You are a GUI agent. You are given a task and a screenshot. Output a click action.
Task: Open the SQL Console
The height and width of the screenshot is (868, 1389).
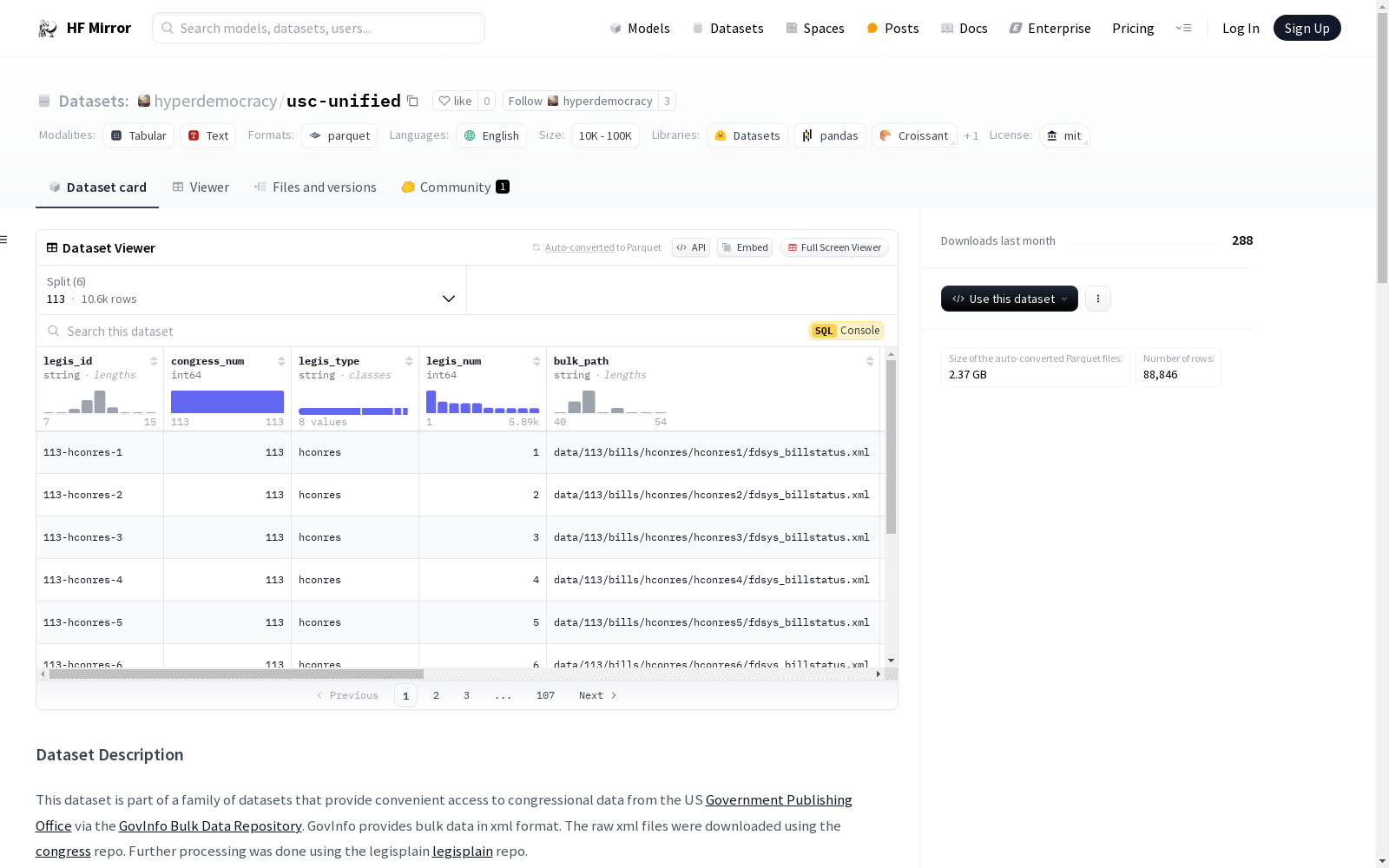pos(846,331)
